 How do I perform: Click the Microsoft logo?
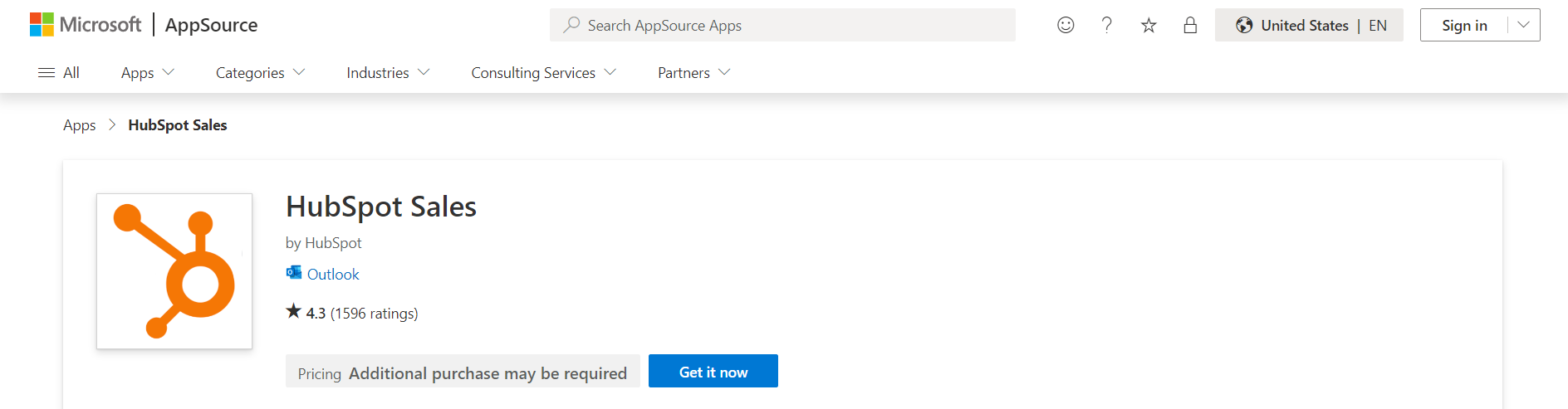pyautogui.click(x=86, y=25)
